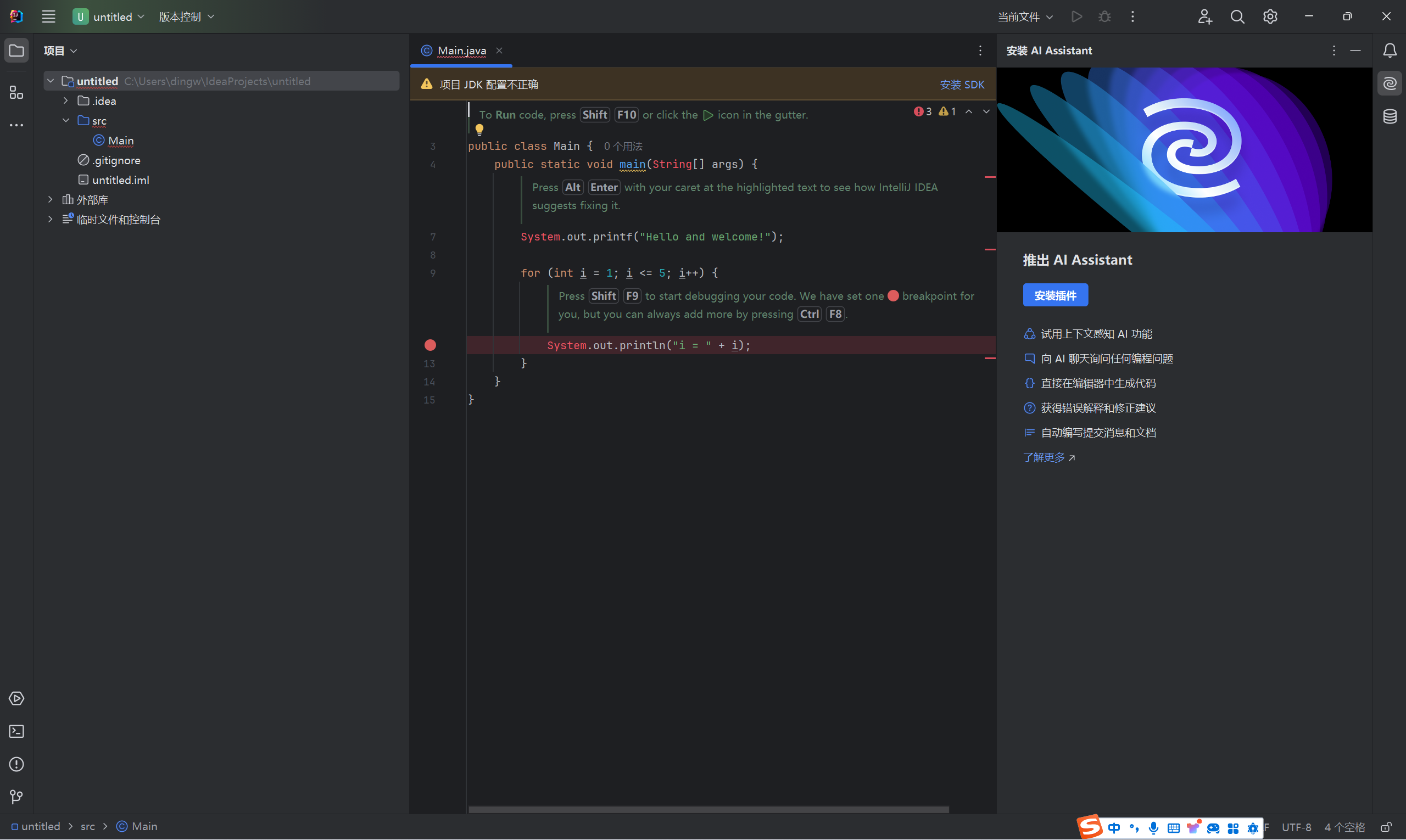Screen dimensions: 1406x840
Task: Open the Problems tool window
Action: (16, 764)
